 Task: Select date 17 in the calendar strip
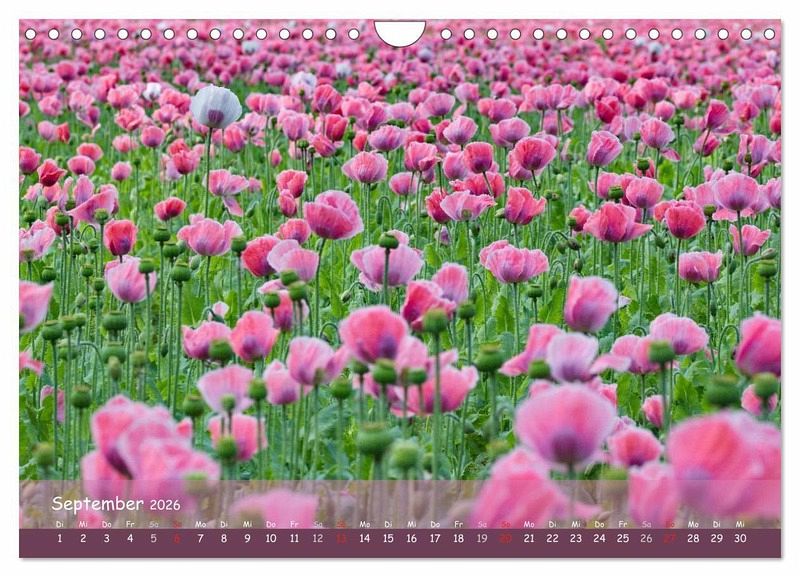click(x=435, y=538)
